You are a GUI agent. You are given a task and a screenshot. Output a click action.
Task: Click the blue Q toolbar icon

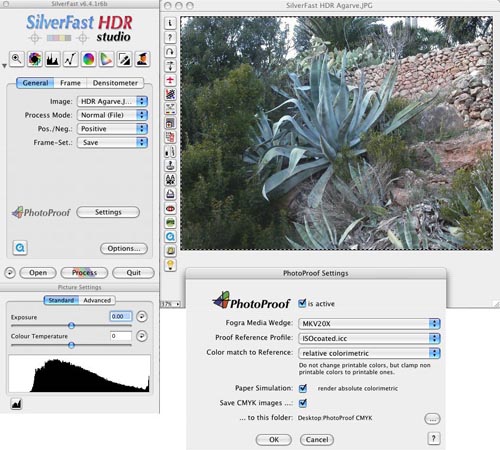(170, 237)
